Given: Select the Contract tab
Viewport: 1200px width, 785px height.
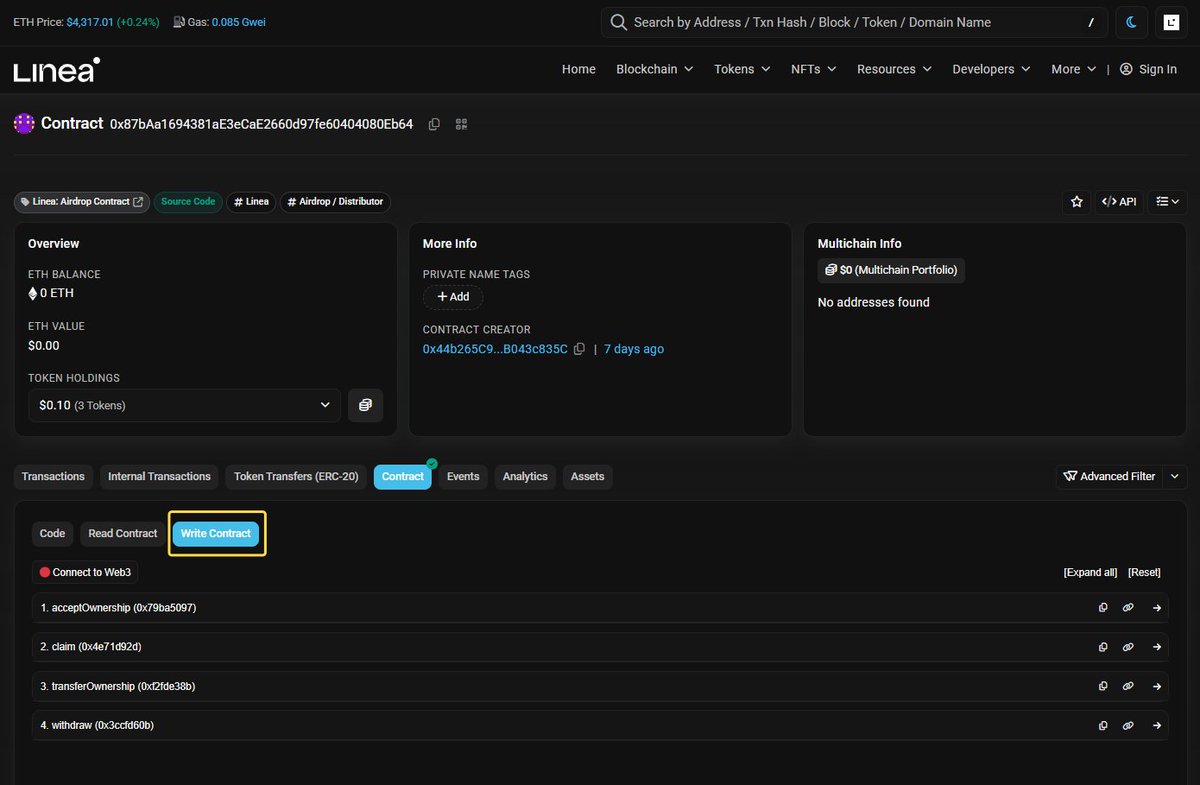Looking at the screenshot, I should (403, 477).
